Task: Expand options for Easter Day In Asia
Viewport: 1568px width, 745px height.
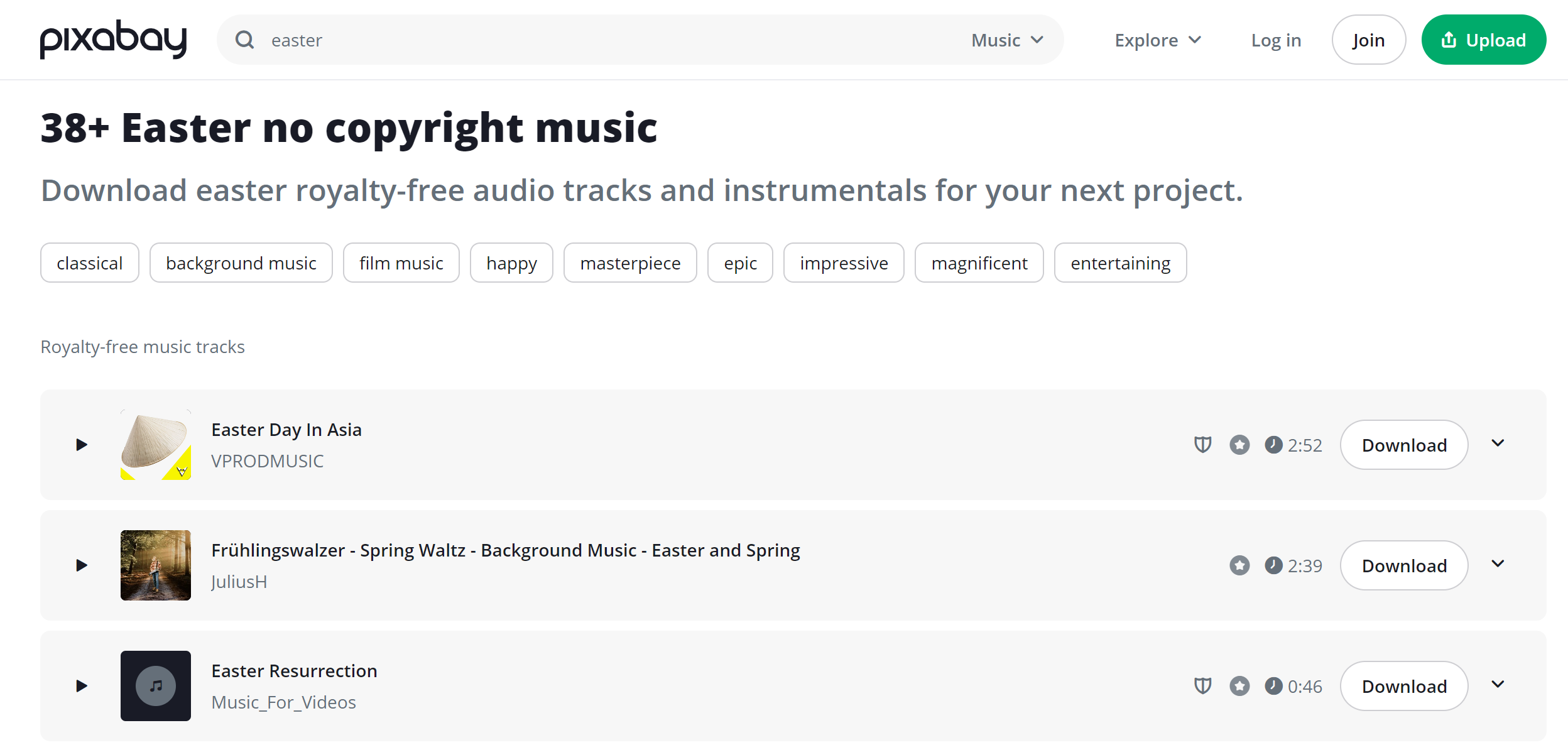Action: tap(1498, 443)
